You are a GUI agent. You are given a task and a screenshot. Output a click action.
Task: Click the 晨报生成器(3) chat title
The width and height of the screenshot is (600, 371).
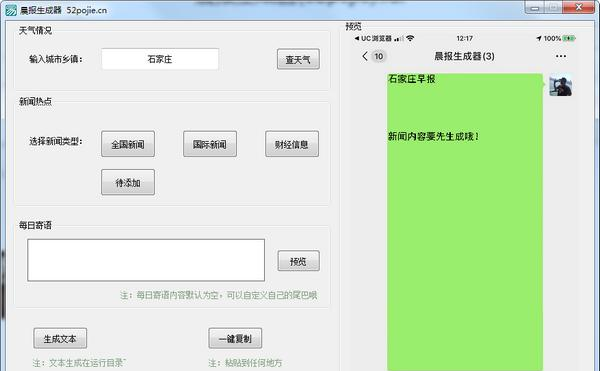point(464,56)
